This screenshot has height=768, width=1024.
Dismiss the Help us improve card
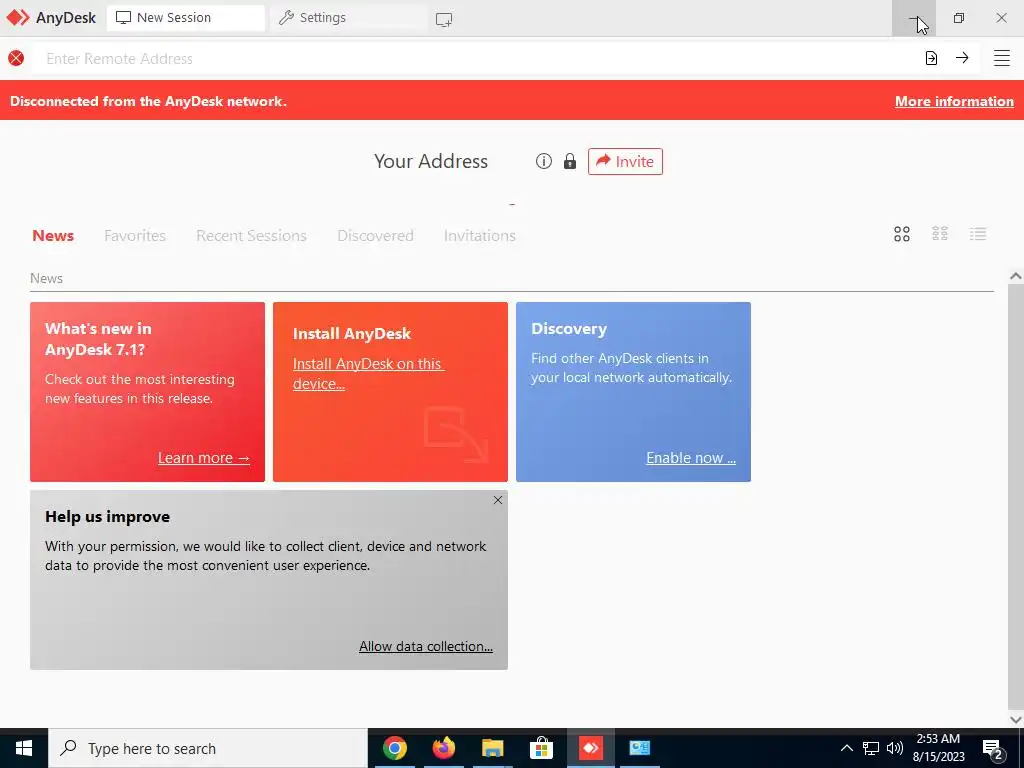click(498, 500)
